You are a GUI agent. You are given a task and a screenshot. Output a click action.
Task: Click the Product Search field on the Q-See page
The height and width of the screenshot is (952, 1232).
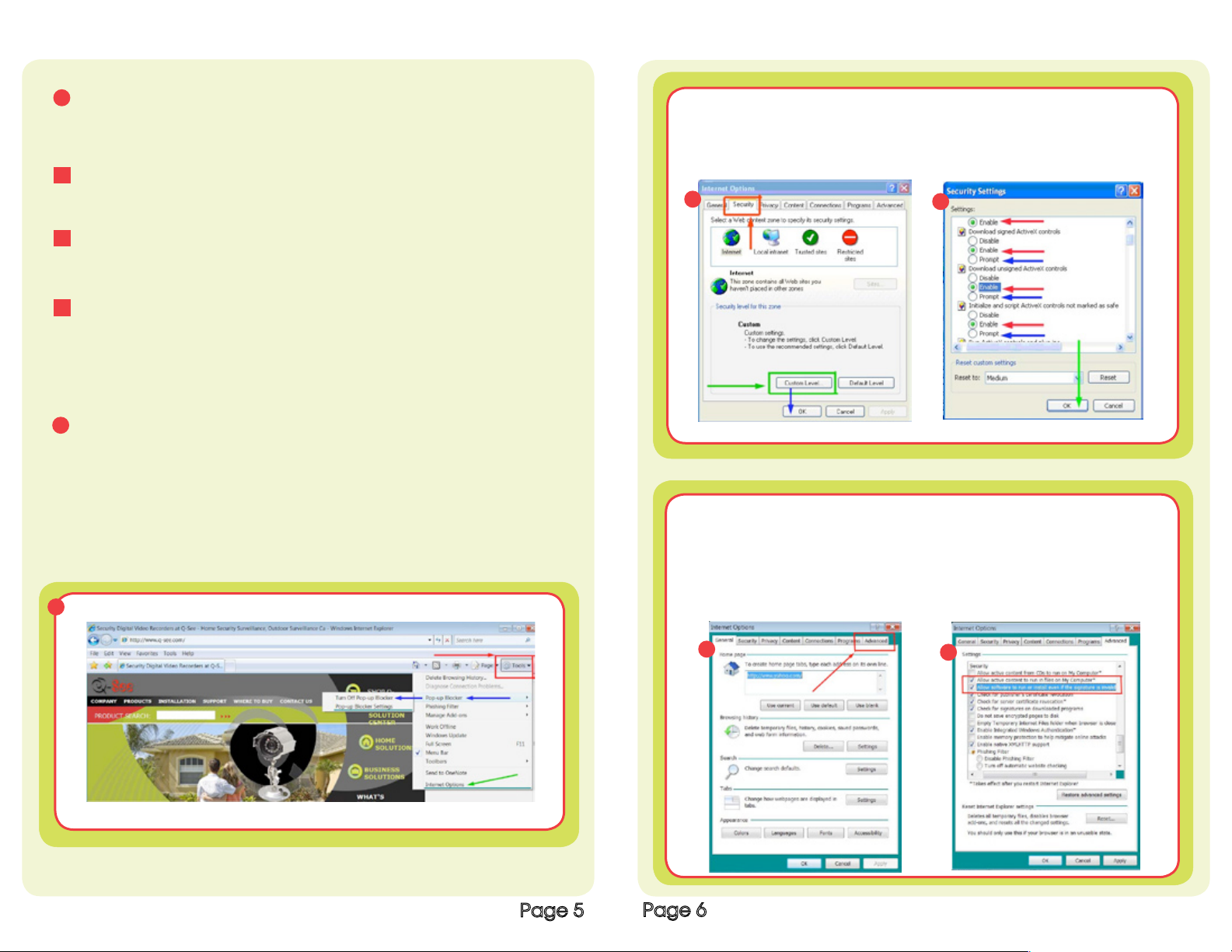[x=186, y=716]
